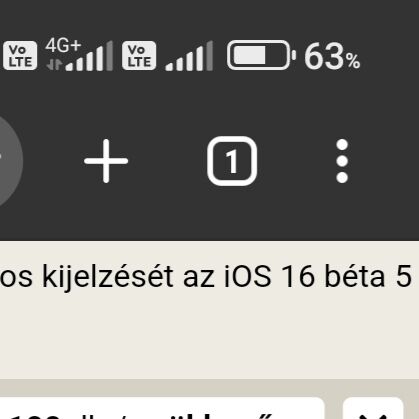Tap the battery icon in status bar
Viewport: 419px width, 419px height.
point(261,55)
